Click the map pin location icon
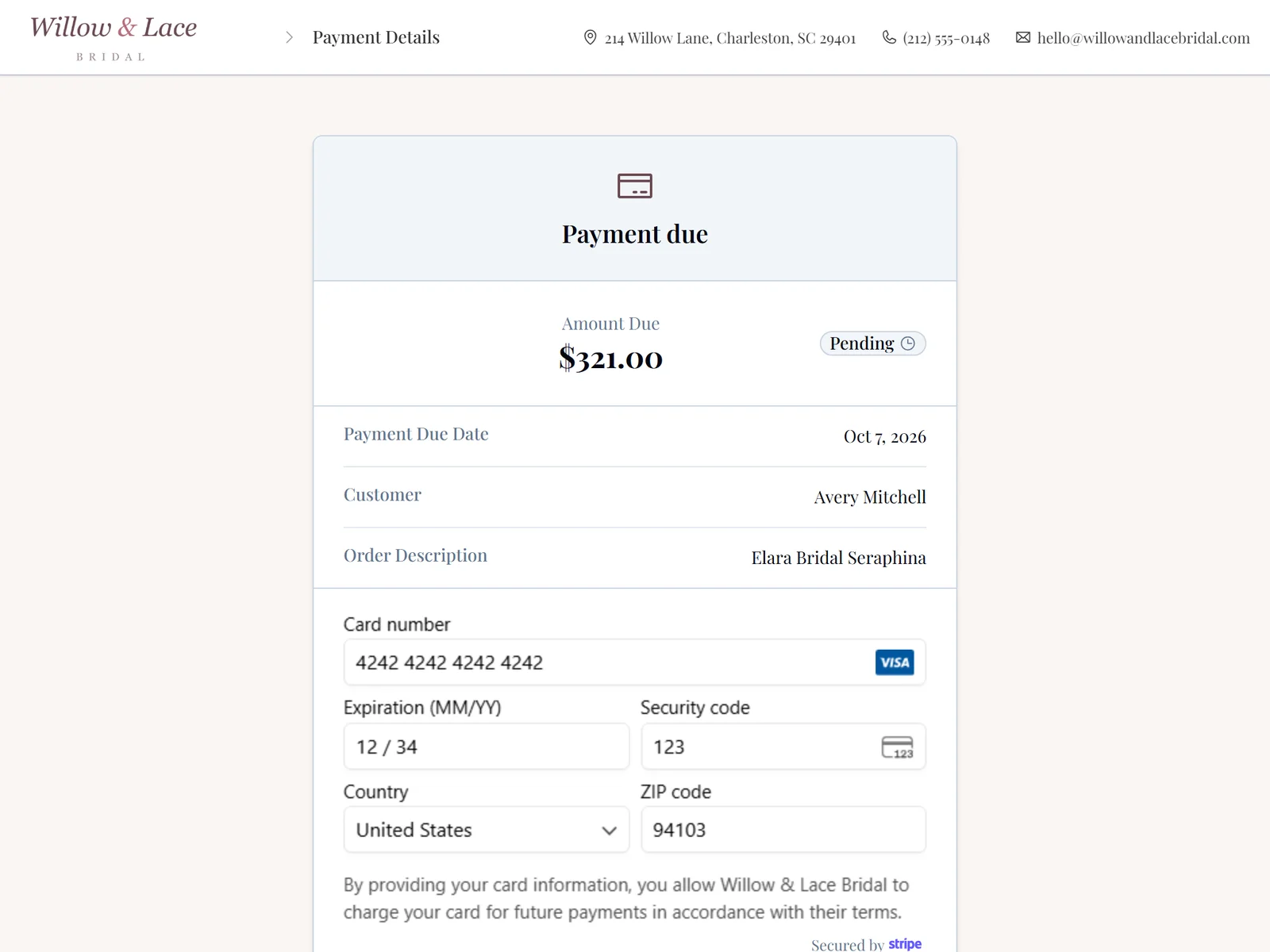Viewport: 1270px width, 952px height. pos(590,37)
